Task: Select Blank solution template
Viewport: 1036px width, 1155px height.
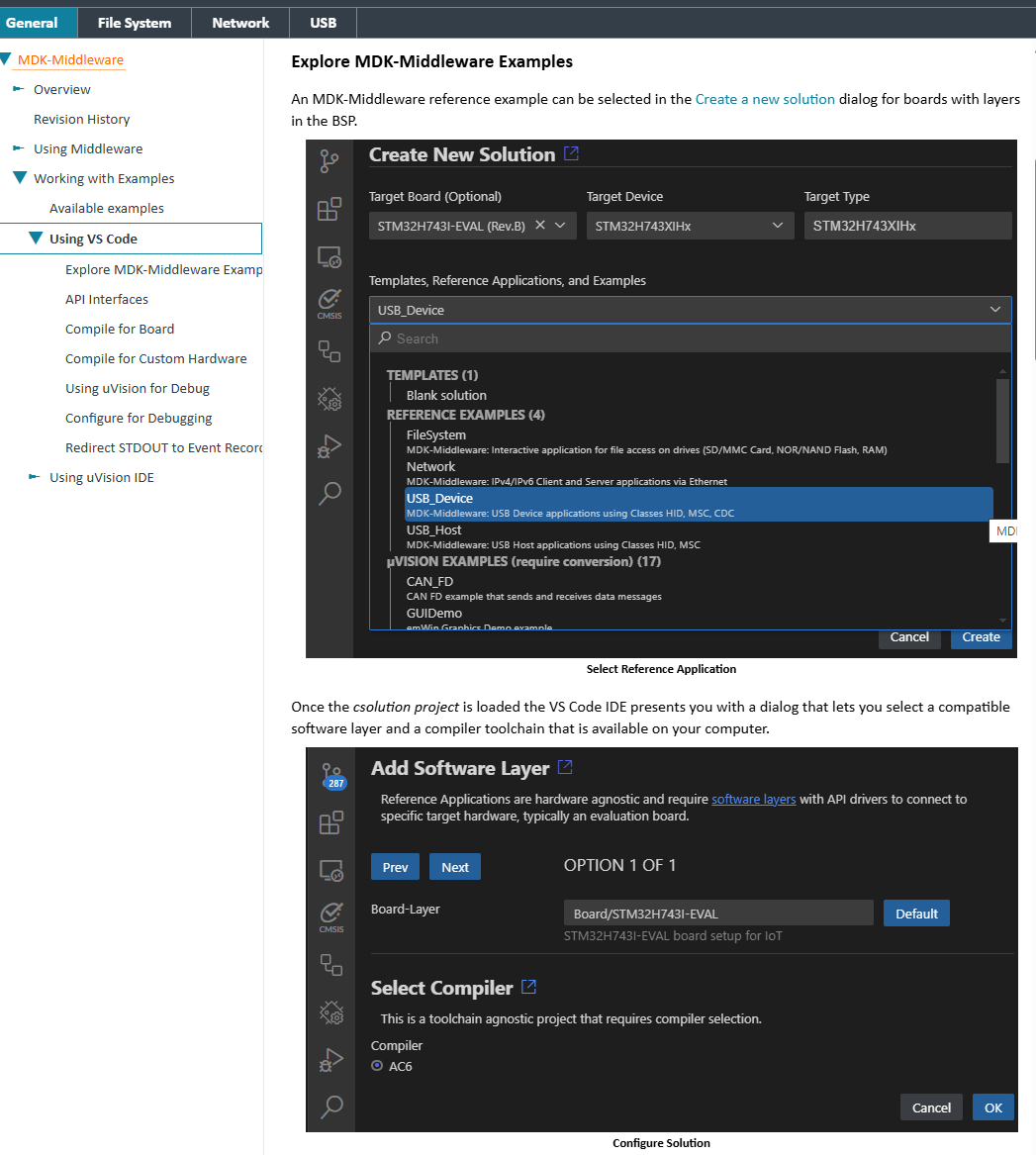Action: (x=446, y=395)
